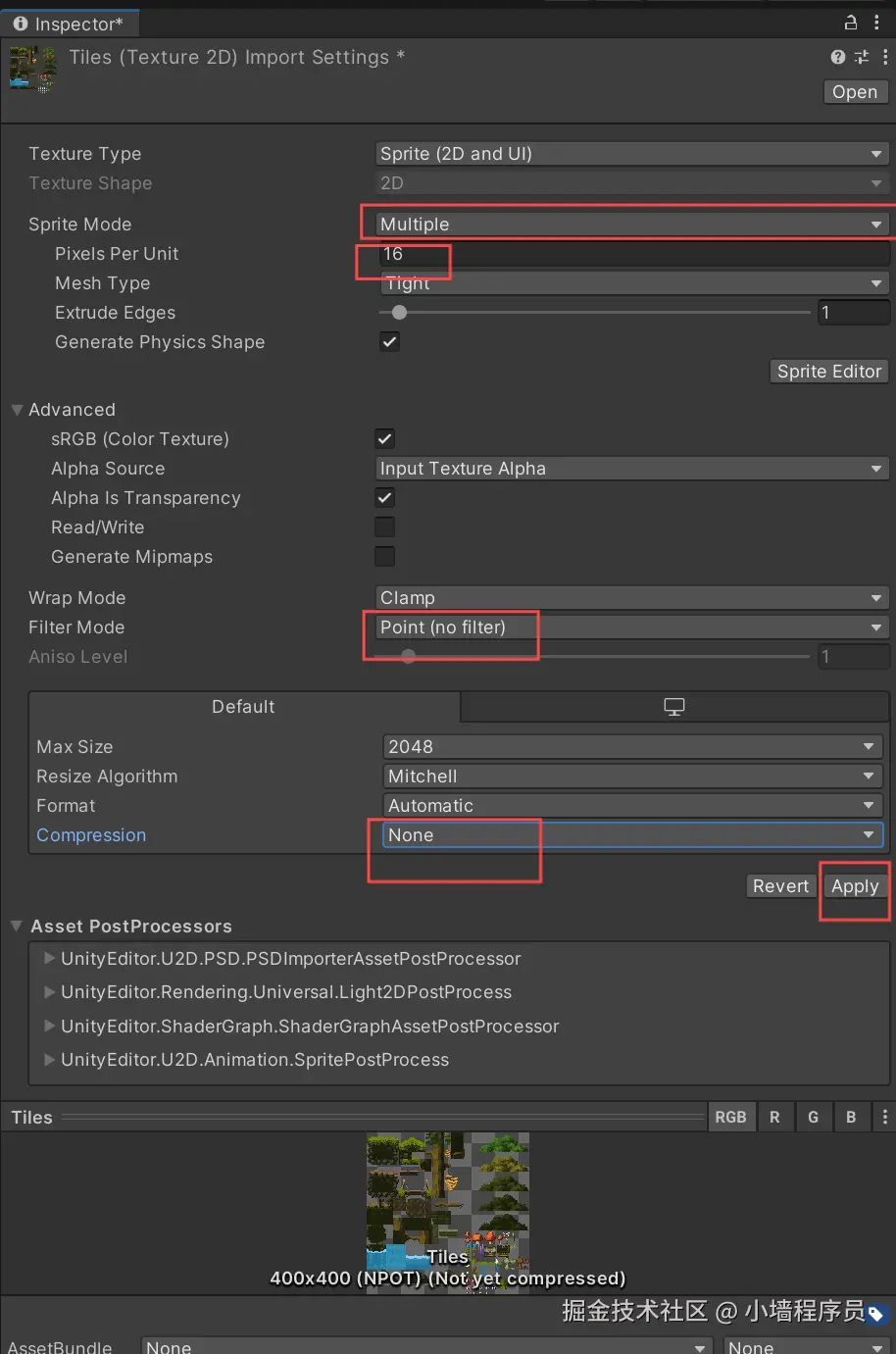Screen dimensions: 896x1354
Task: Select the Inspector tab
Action: [69, 24]
